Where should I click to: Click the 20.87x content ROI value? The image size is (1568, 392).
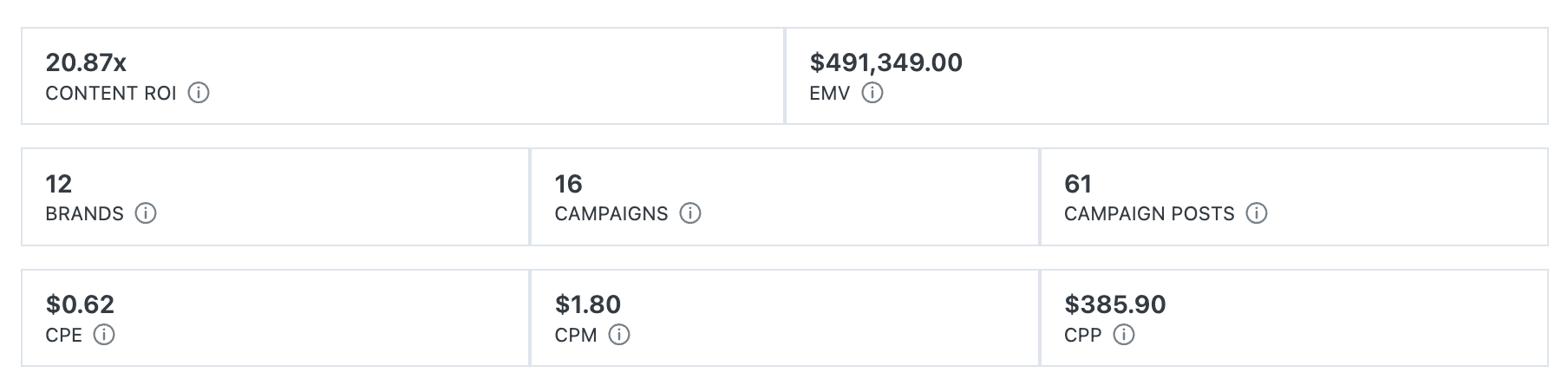tap(86, 62)
